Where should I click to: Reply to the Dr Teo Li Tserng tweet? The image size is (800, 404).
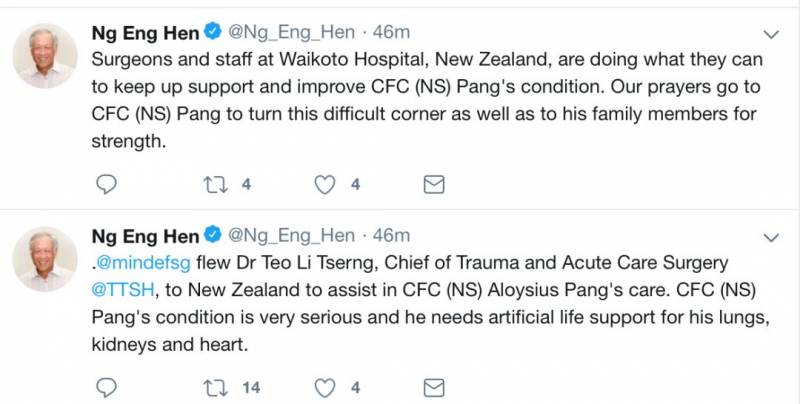pos(109,386)
